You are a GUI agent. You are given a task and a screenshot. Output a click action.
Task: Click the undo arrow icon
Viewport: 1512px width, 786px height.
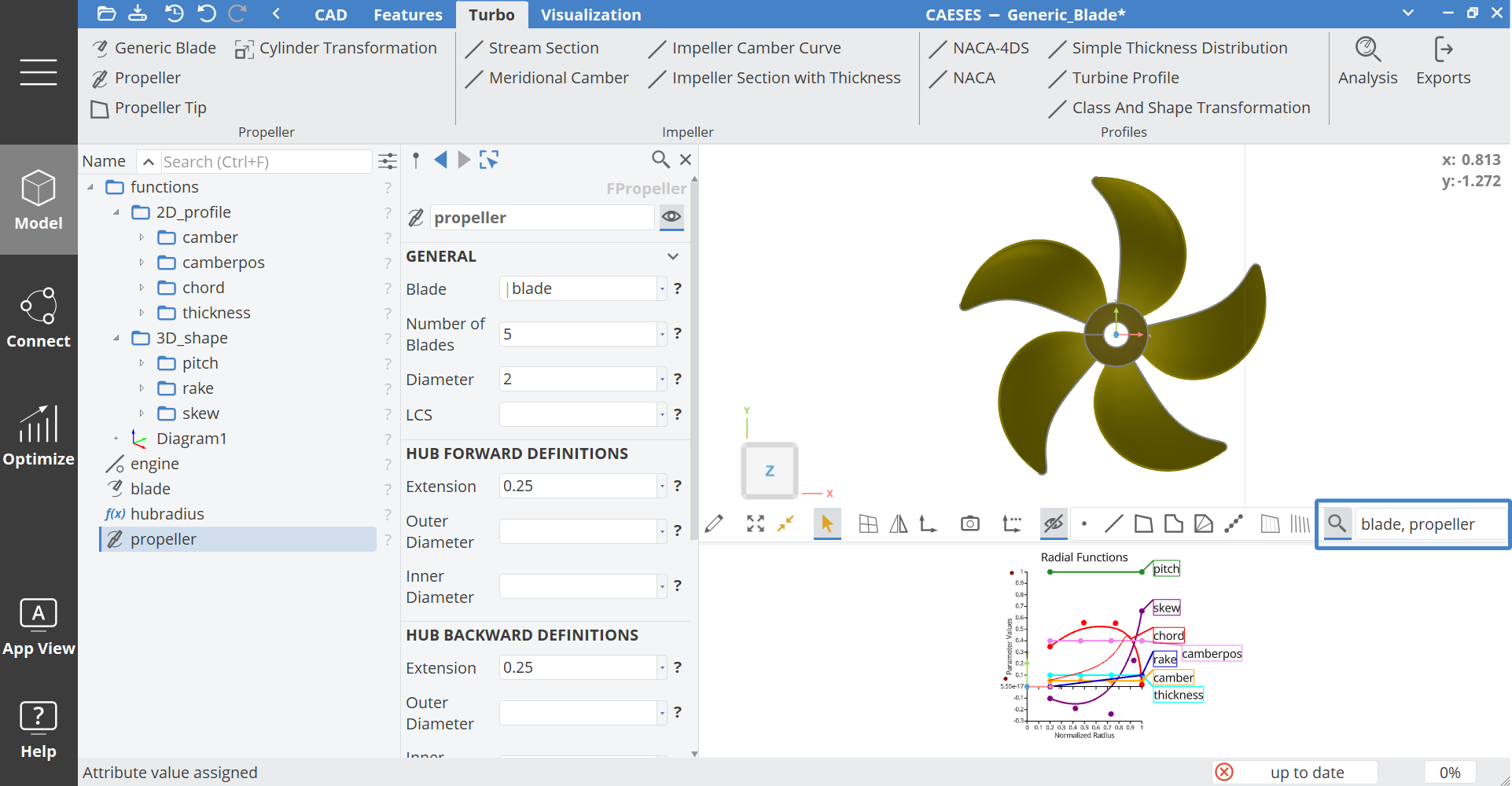(x=207, y=13)
